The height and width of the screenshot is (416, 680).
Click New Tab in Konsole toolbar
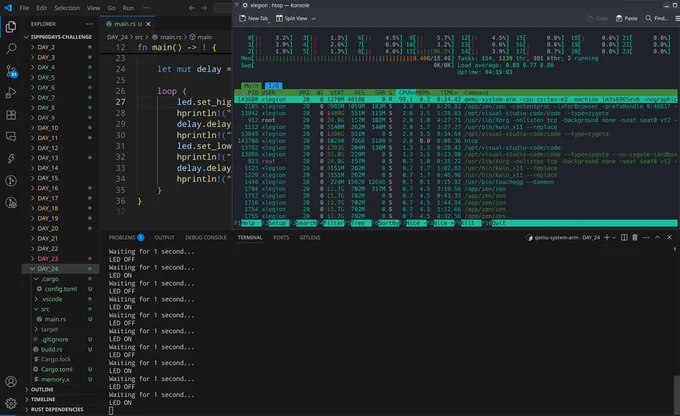[x=254, y=18]
